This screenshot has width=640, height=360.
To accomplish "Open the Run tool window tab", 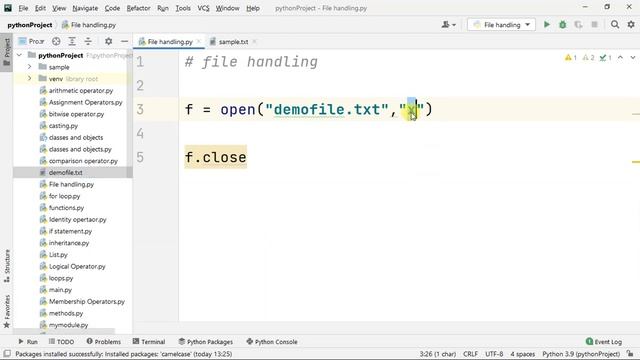I will tap(28, 342).
